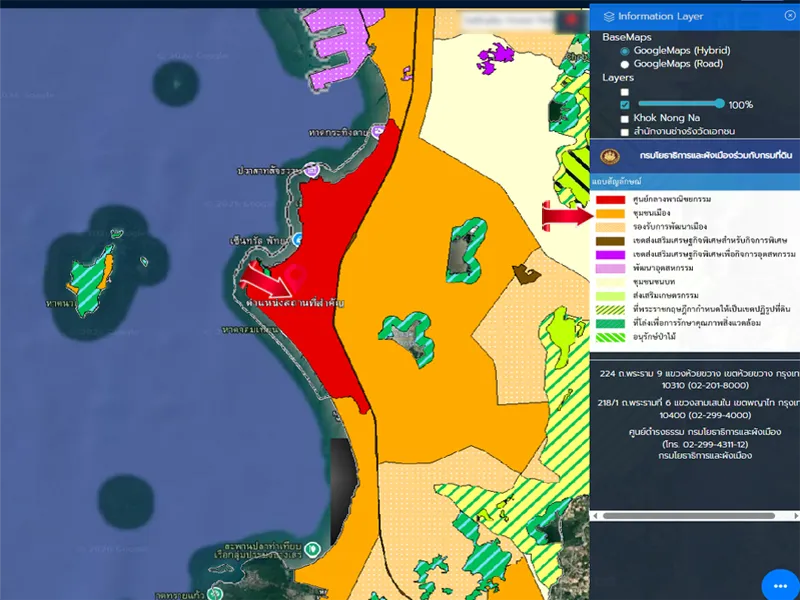Click the department emblem logo icon
Screen dimensions: 800x600
[x=610, y=157]
